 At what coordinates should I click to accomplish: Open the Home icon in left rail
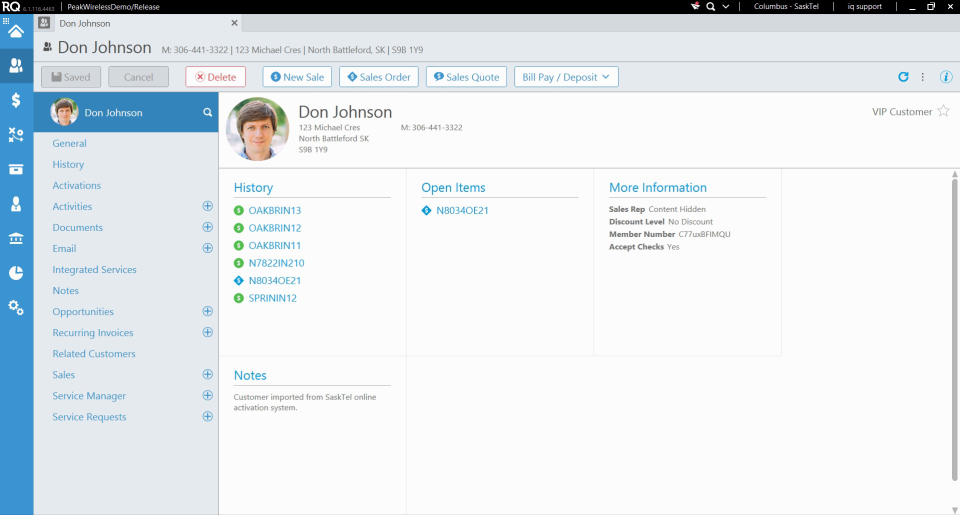click(16, 31)
